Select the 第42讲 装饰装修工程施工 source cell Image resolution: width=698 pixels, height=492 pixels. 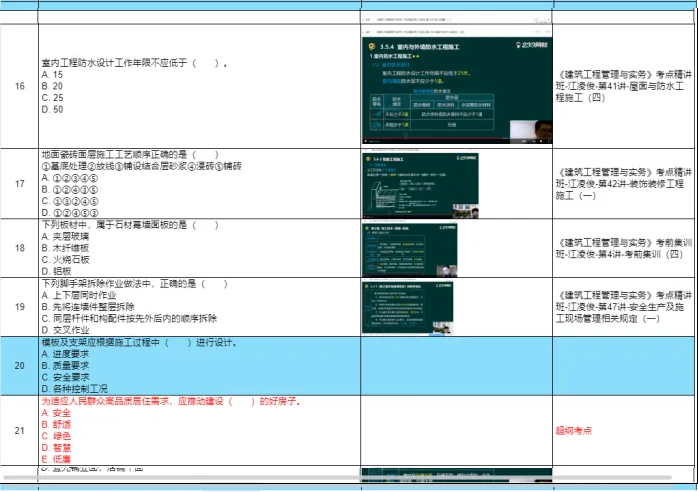coord(625,184)
